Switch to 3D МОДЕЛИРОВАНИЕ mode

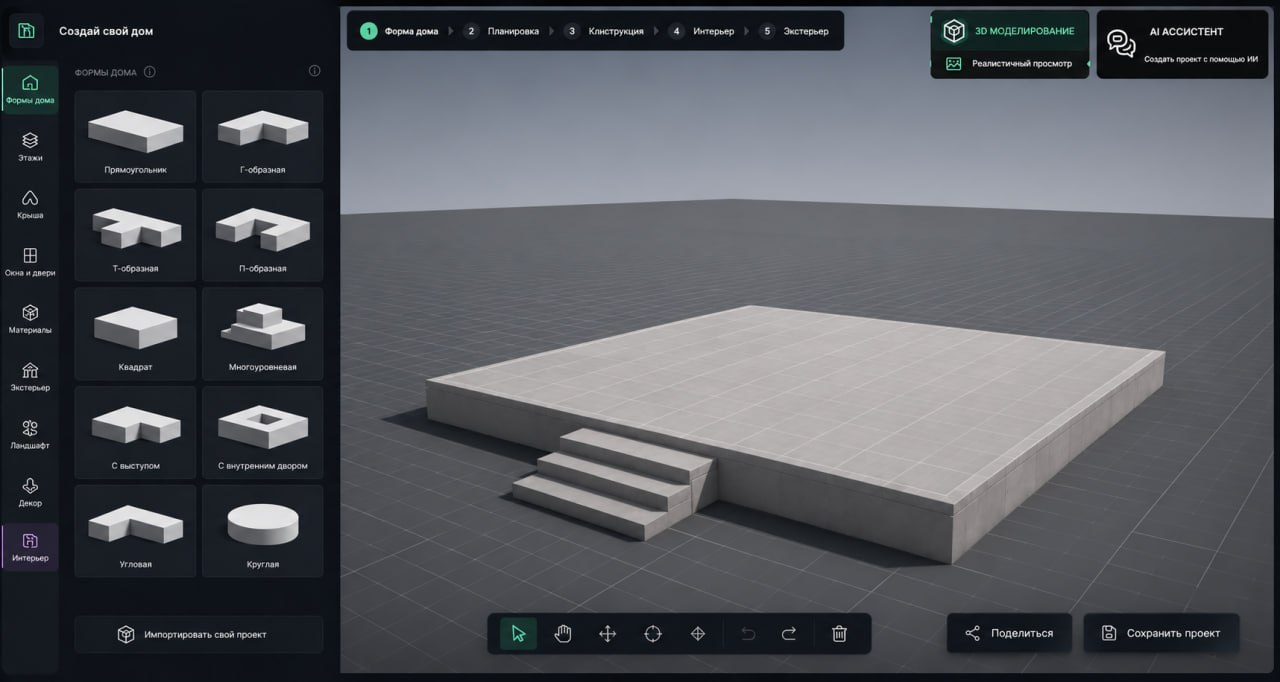pyautogui.click(x=1010, y=31)
